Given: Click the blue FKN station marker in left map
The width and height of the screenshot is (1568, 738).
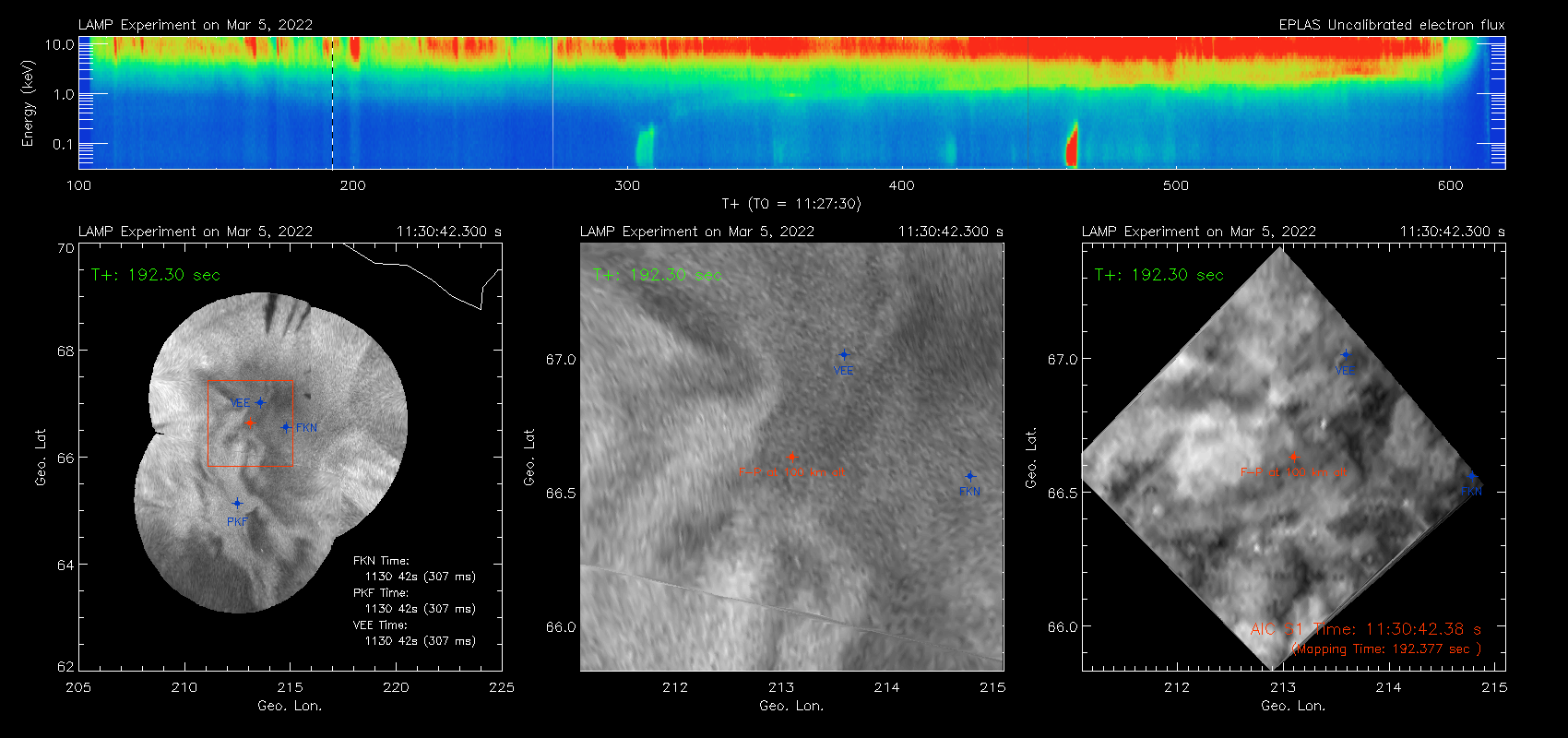Looking at the screenshot, I should pos(286,427).
